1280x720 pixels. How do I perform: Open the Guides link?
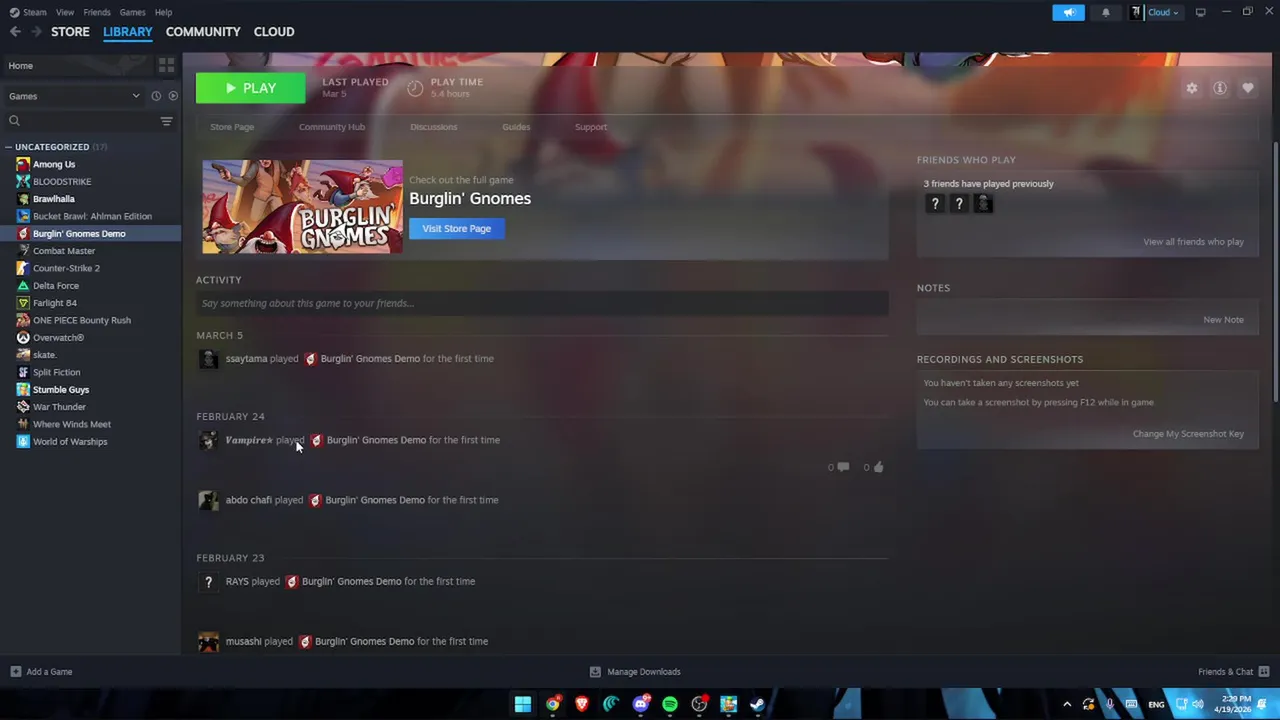pos(516,127)
